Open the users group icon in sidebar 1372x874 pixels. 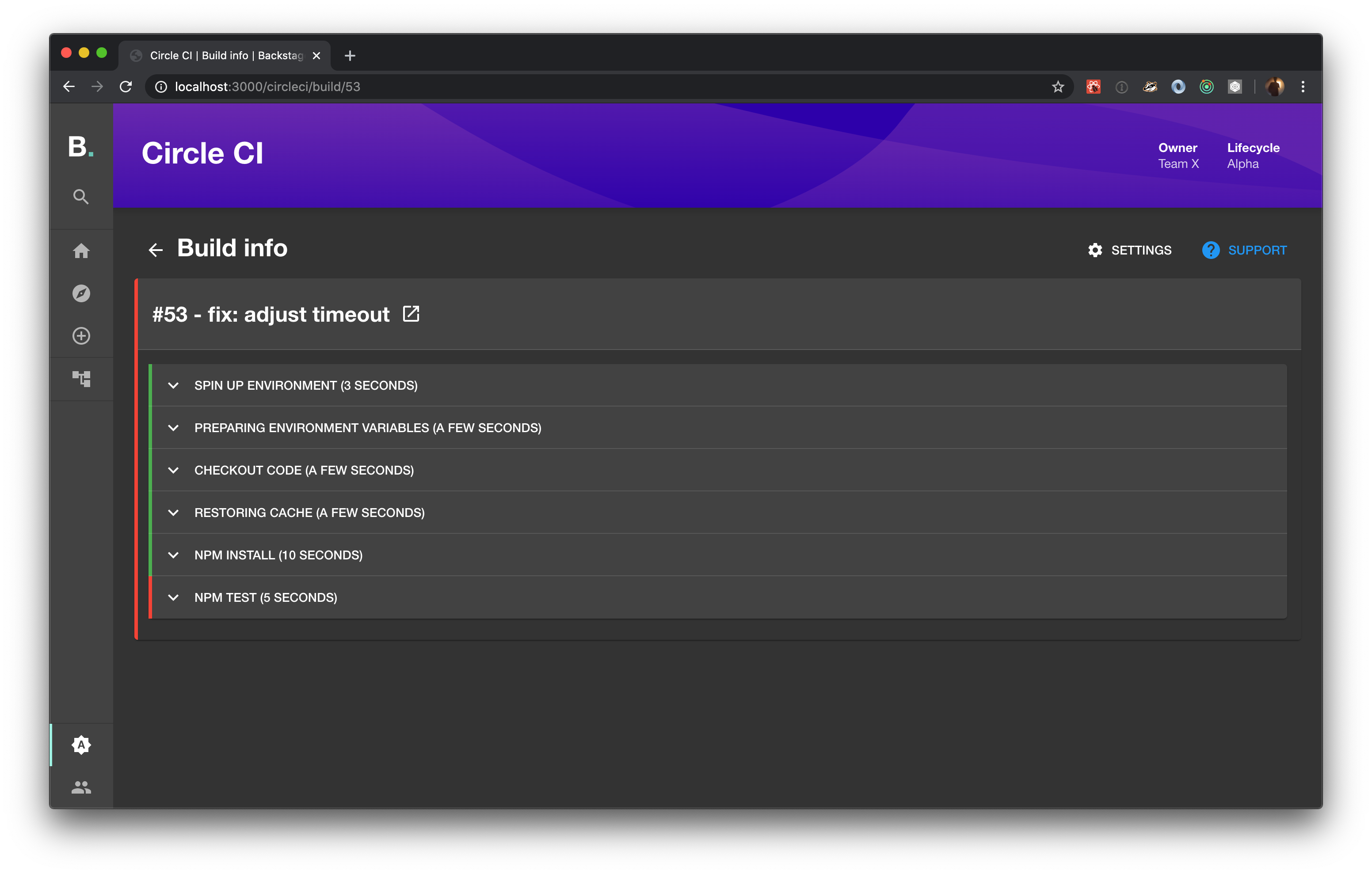81,787
